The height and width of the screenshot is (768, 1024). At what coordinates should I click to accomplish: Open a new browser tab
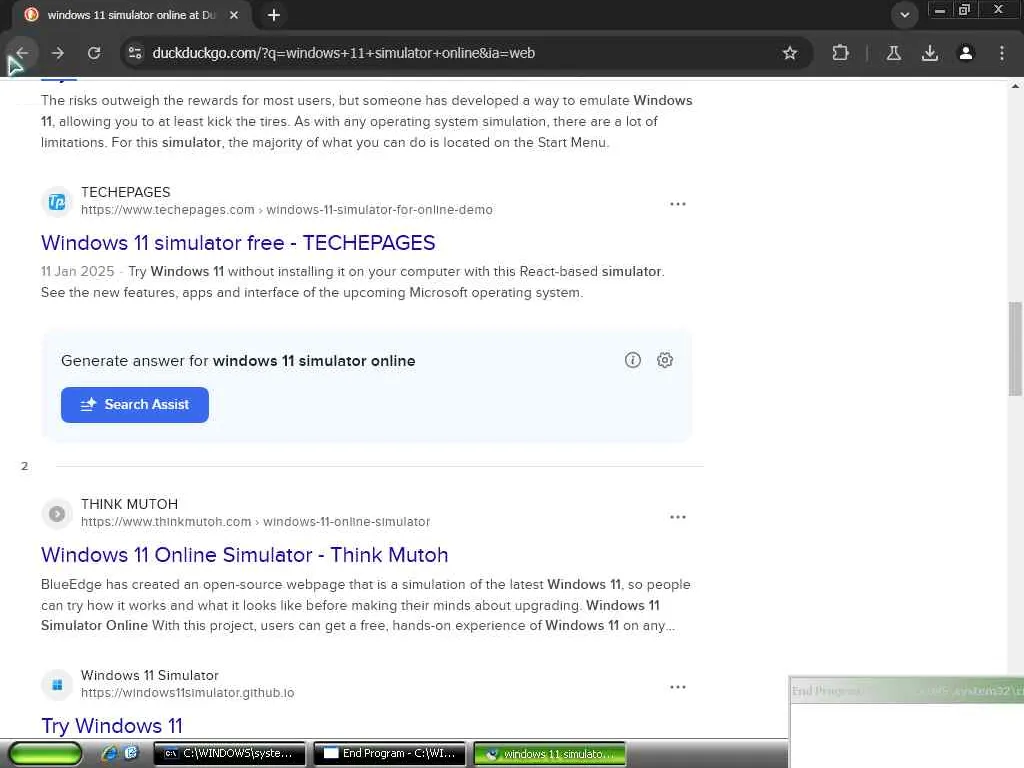274,15
